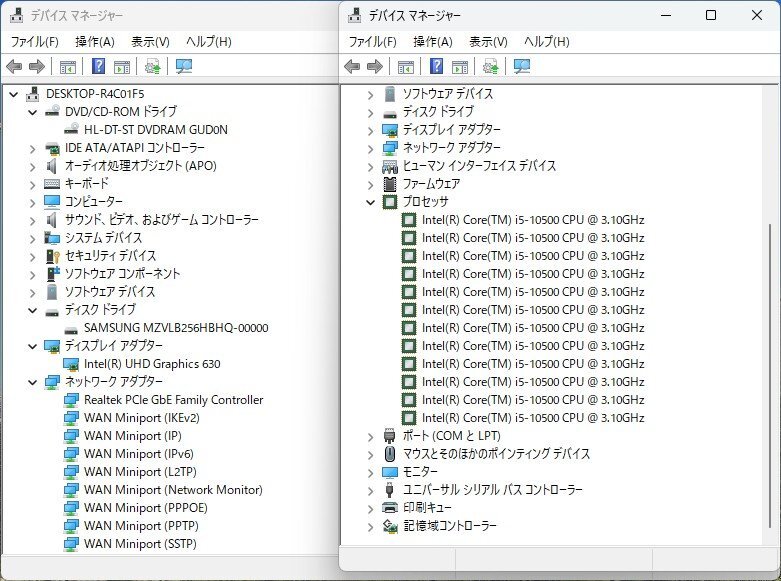Select WAN Miniport (PPPOE) entry
The height and width of the screenshot is (581, 781).
(x=145, y=508)
